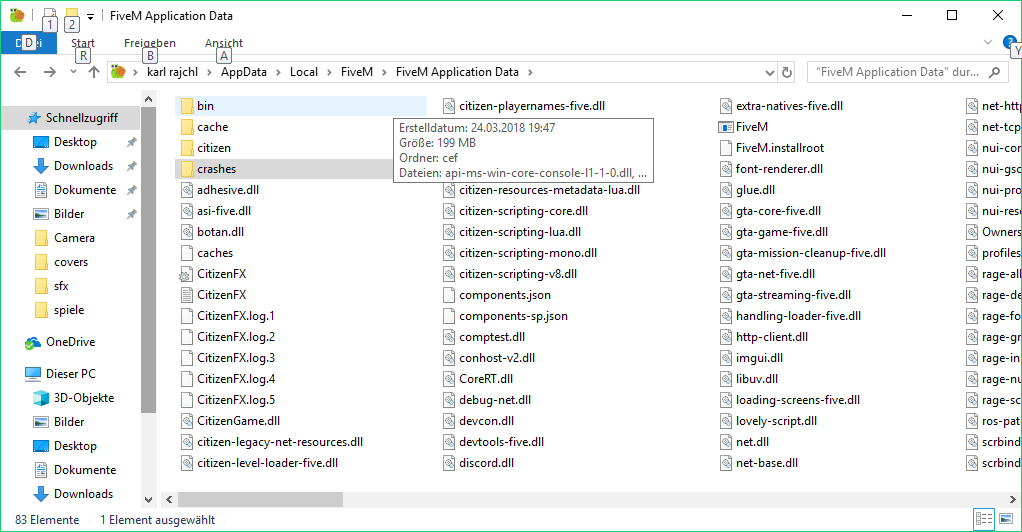Switch to large icons view button
1022x532 pixels.
(x=1006, y=520)
